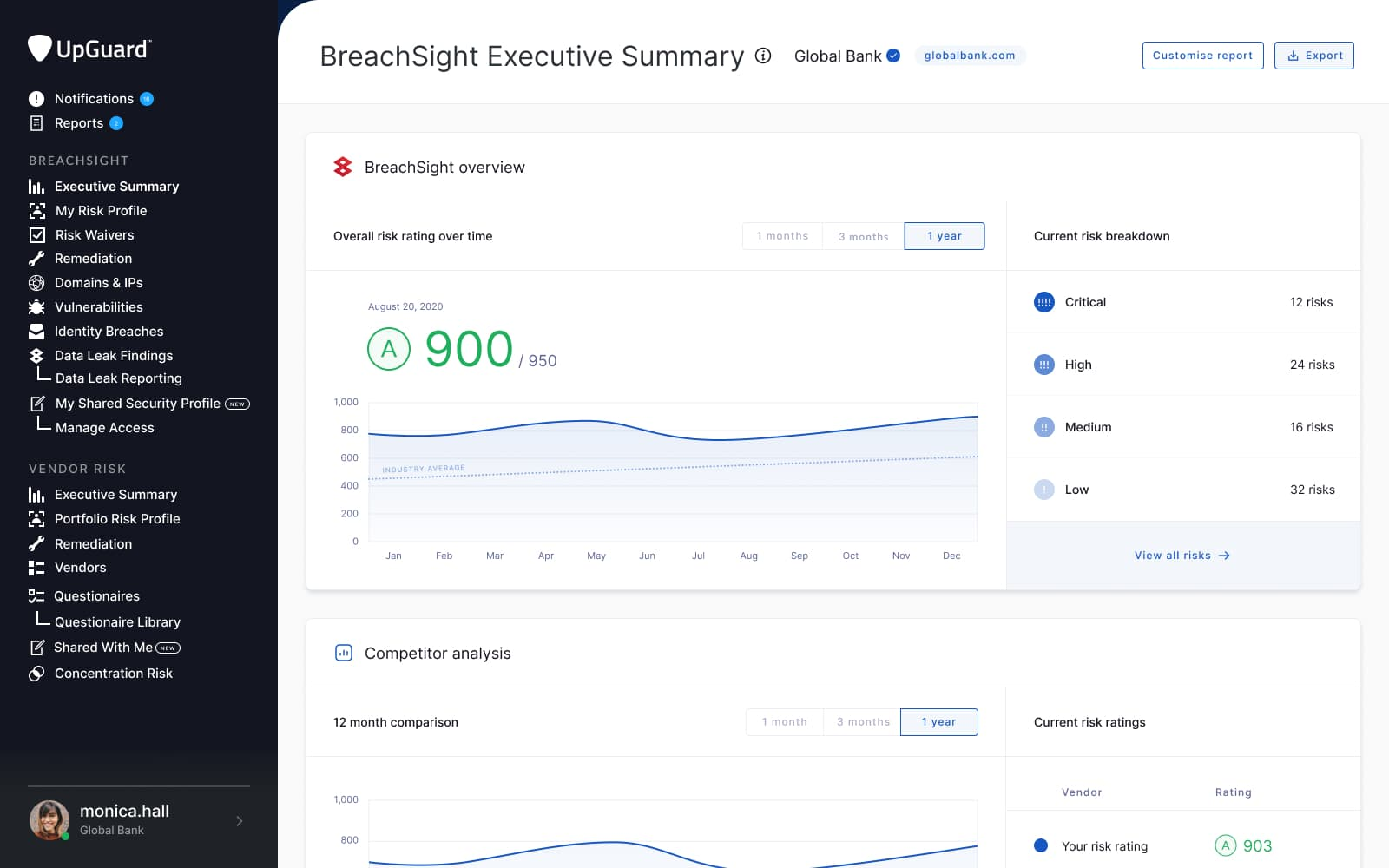Click the download icon in the Export button
The width and height of the screenshot is (1389, 868).
1293,55
